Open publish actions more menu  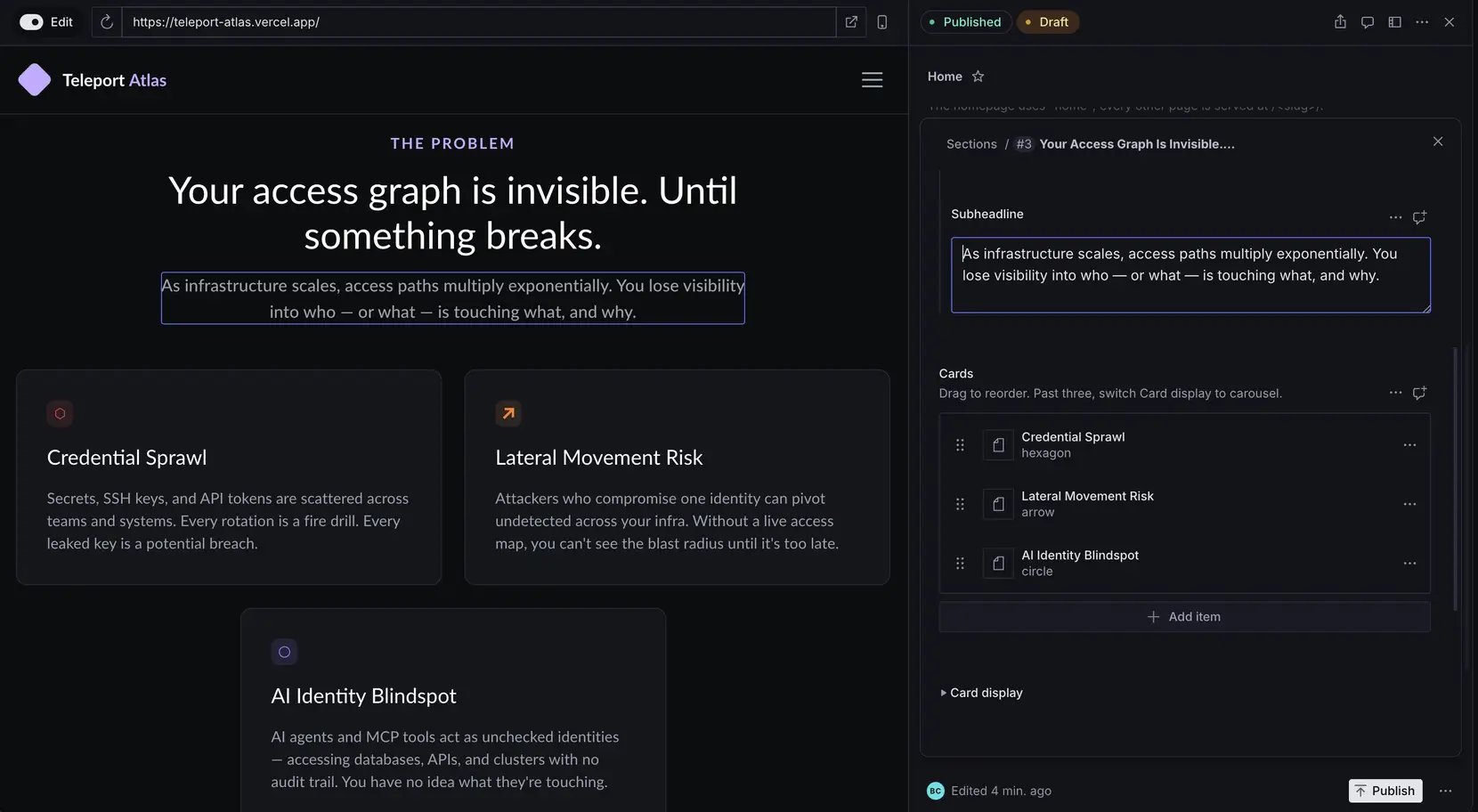[x=1446, y=791]
